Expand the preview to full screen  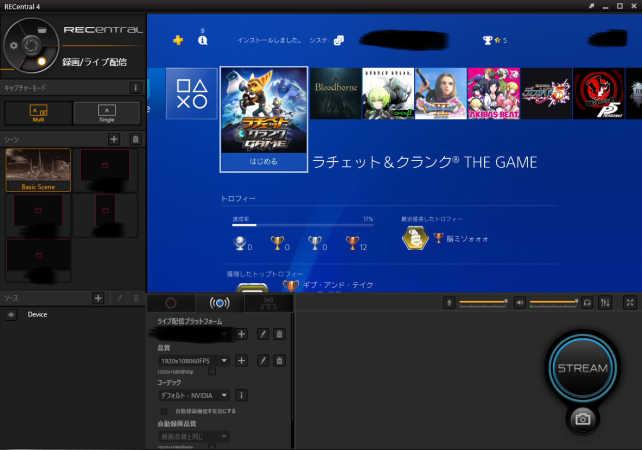click(630, 303)
